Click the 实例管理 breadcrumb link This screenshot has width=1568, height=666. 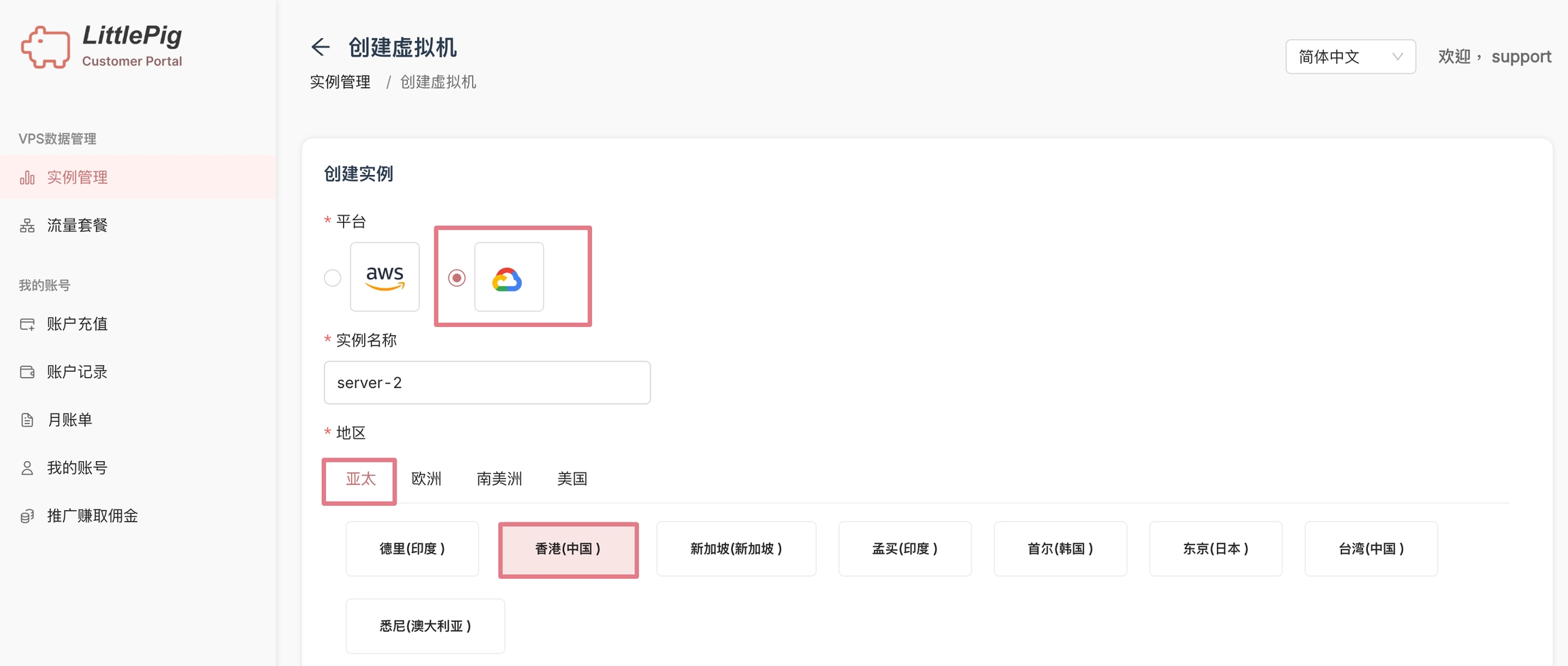(x=340, y=82)
